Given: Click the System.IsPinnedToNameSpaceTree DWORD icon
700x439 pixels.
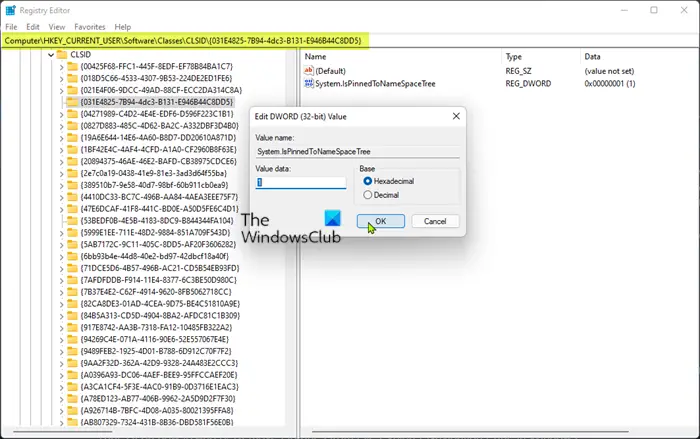Looking at the screenshot, I should click(308, 83).
